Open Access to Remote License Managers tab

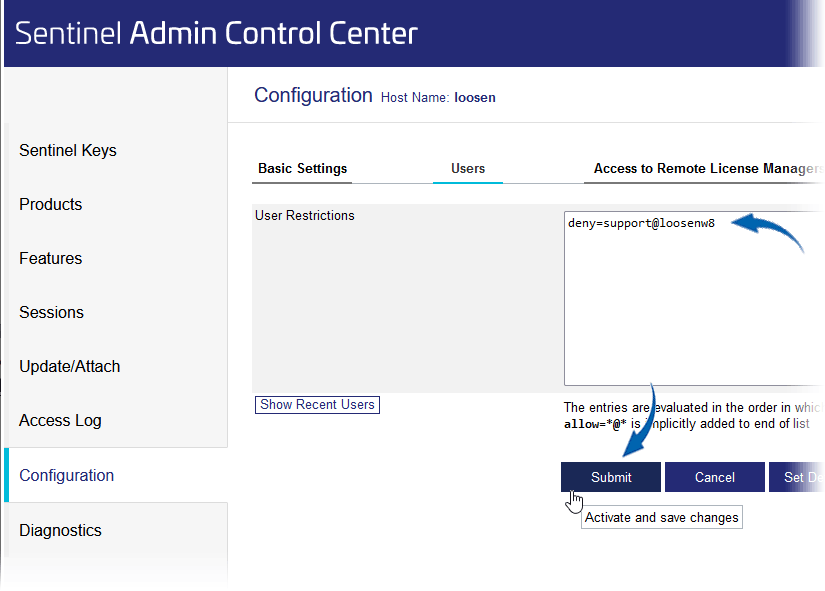tap(707, 168)
